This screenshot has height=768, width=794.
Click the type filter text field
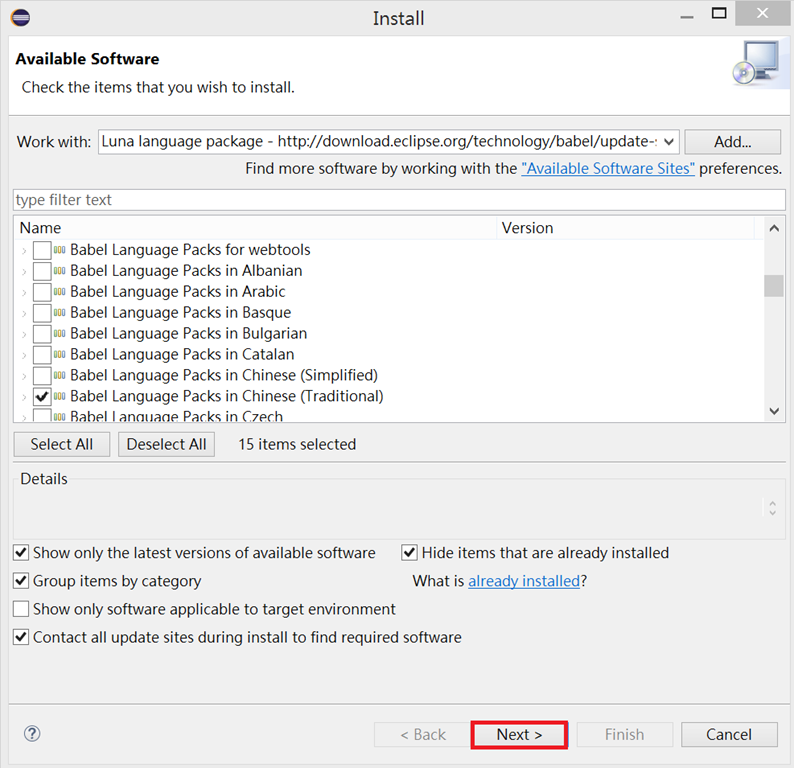pos(400,200)
